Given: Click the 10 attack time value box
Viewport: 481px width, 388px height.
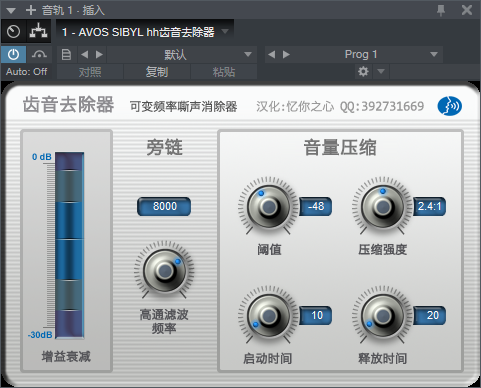Looking at the screenshot, I should click(x=316, y=315).
